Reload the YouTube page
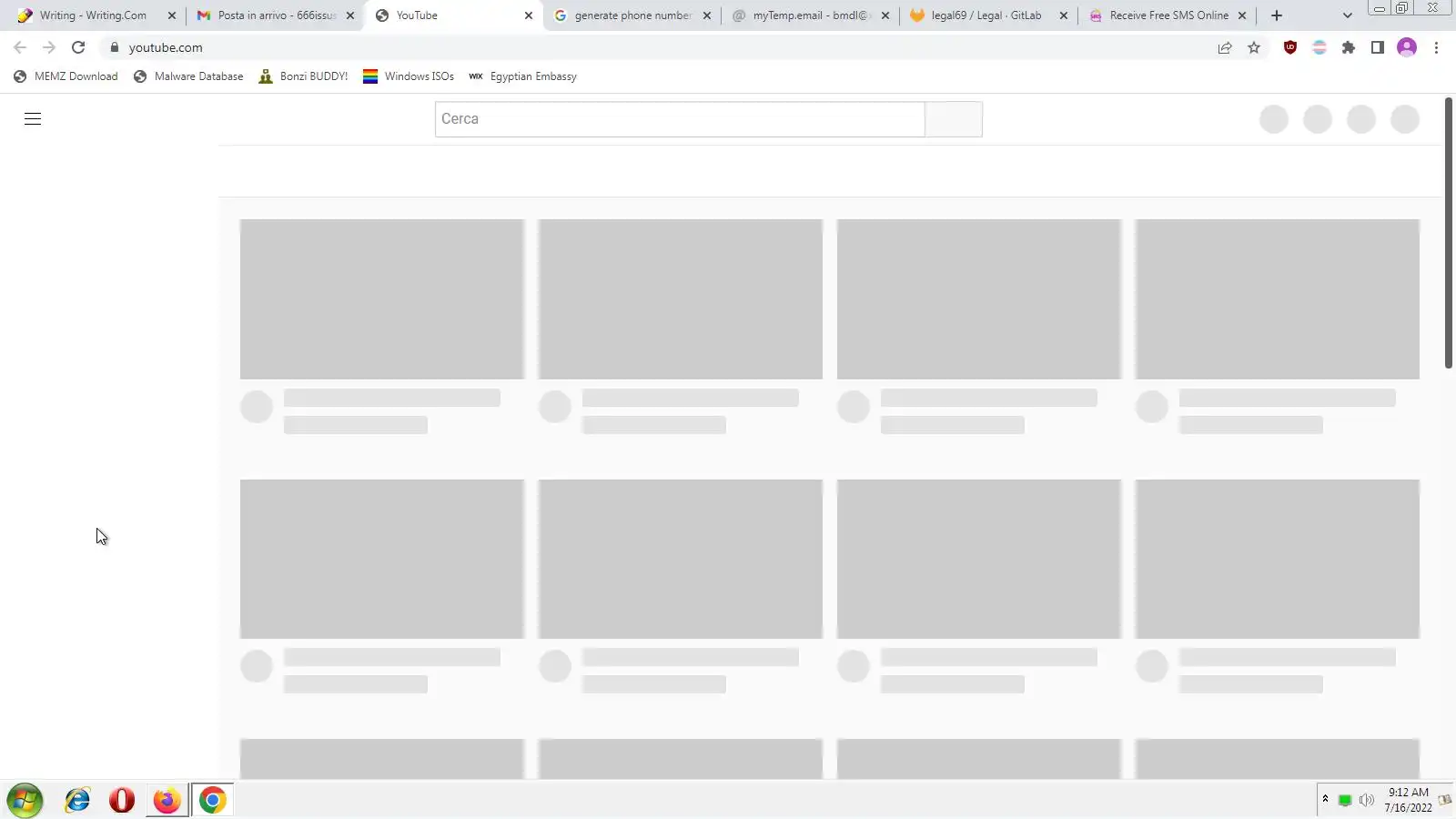The width and height of the screenshot is (1456, 819). pyautogui.click(x=78, y=47)
